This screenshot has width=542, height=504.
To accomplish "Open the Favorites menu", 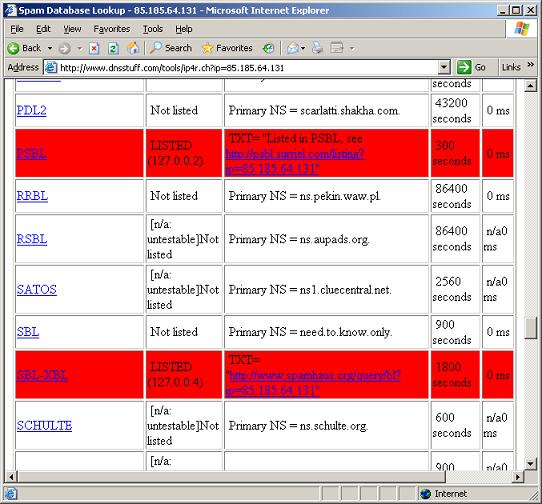I will (112, 29).
